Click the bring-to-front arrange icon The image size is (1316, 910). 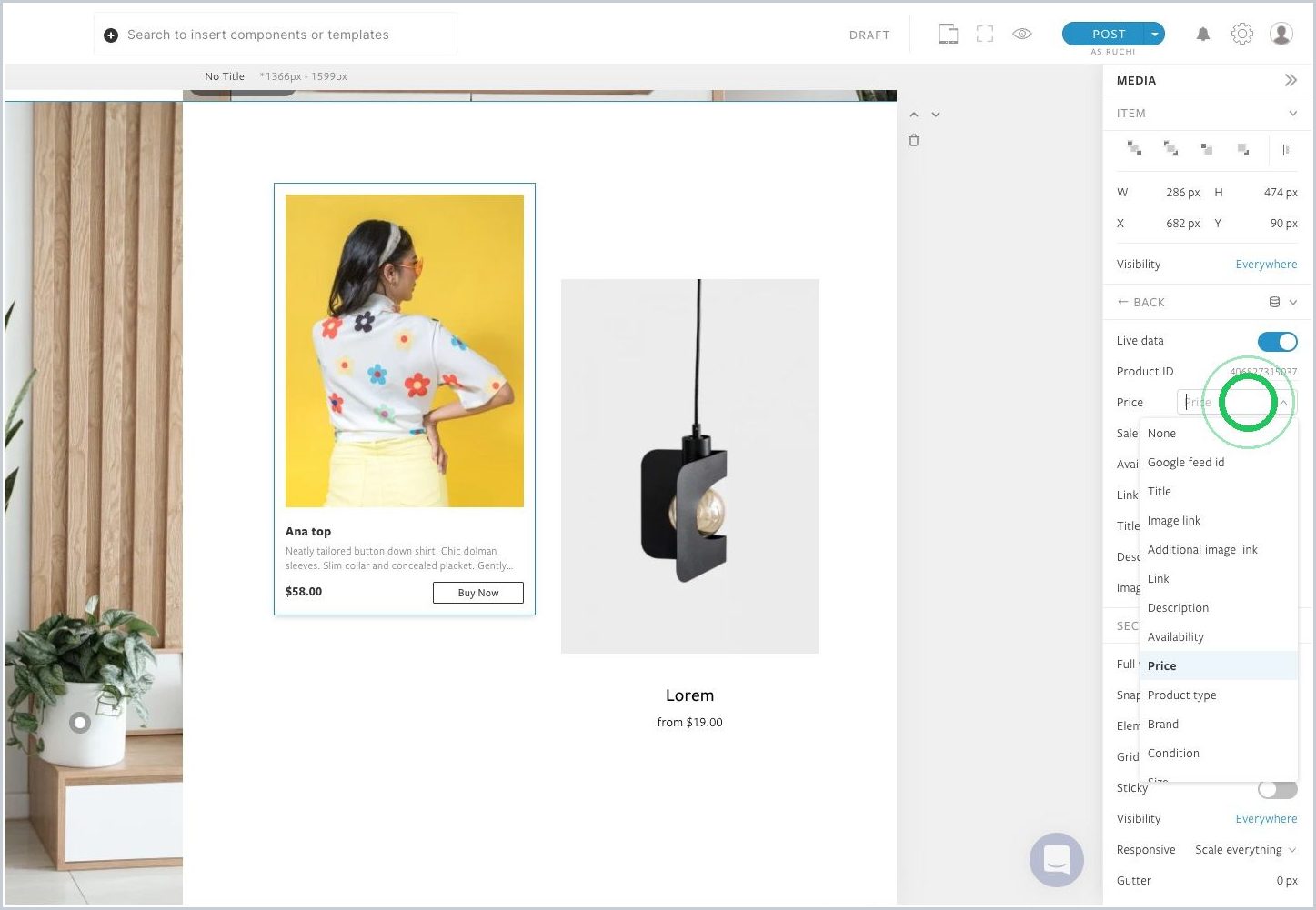point(1134,148)
